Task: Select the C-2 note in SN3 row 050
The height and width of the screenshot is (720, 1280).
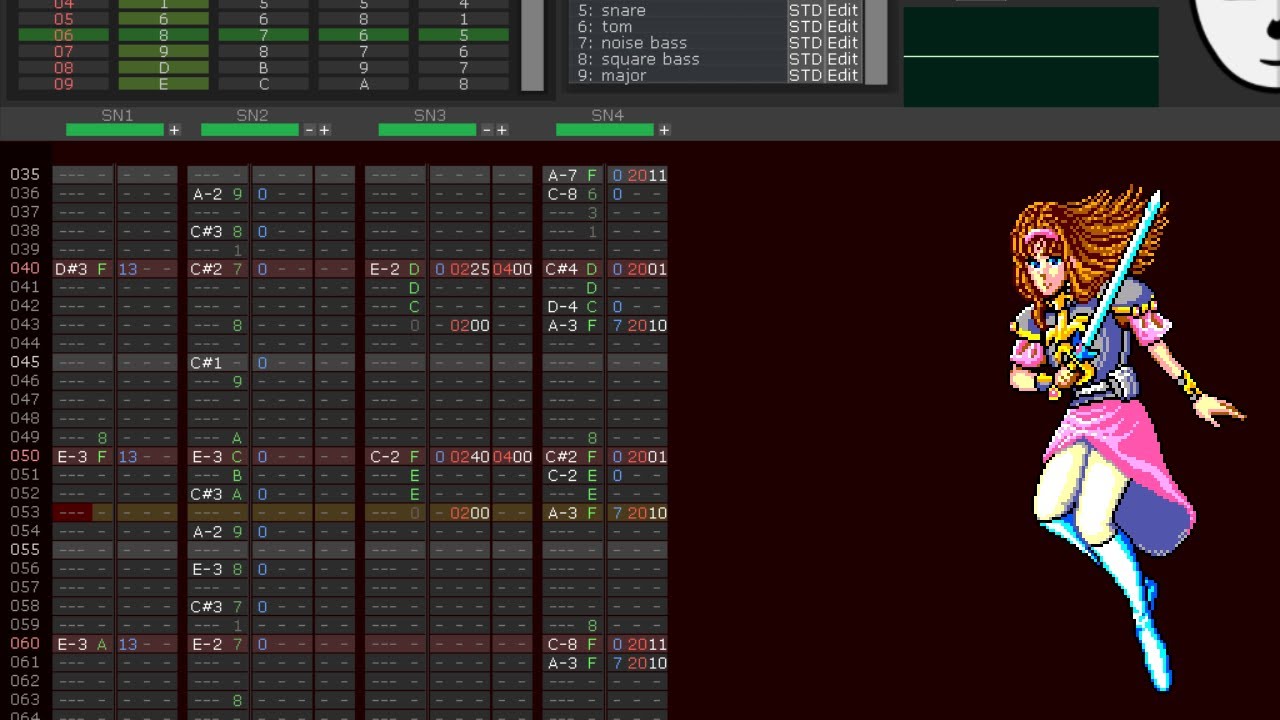Action: click(385, 456)
